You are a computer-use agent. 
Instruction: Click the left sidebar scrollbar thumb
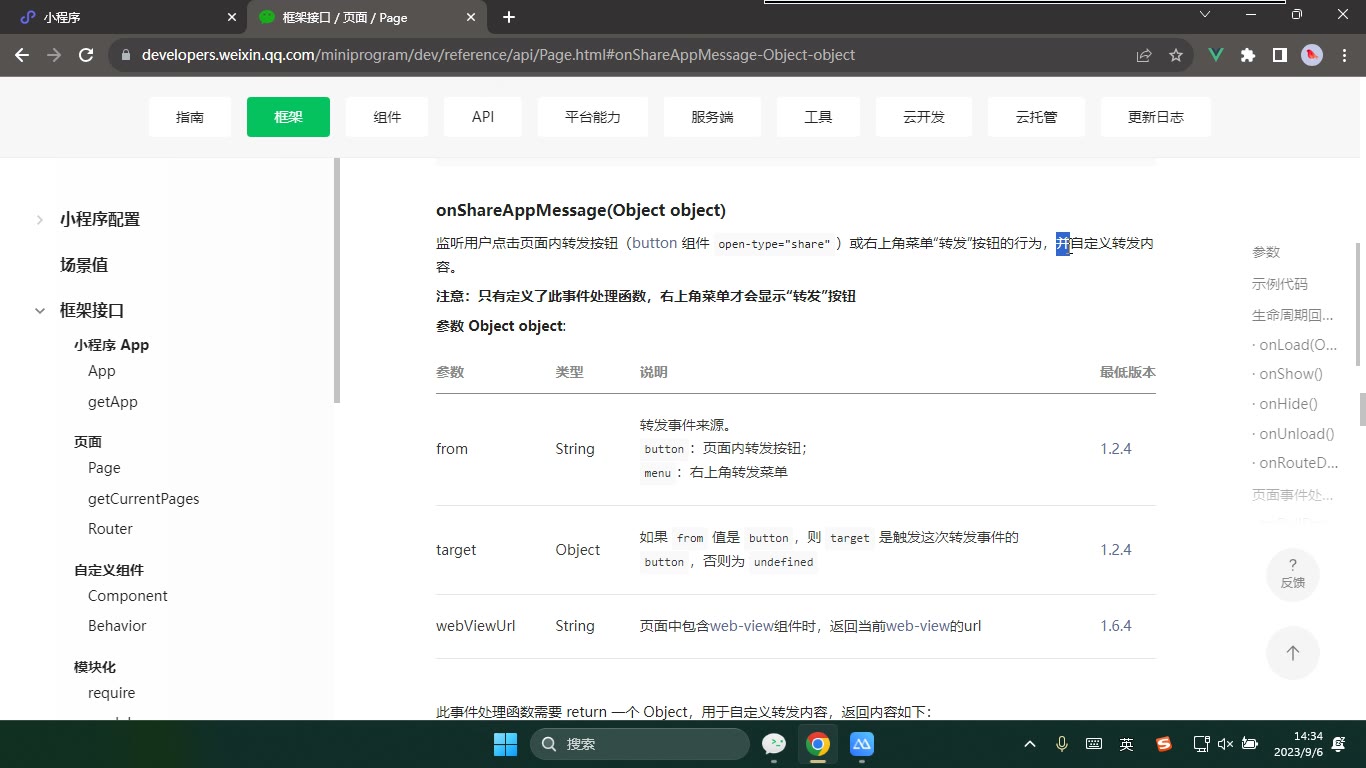click(337, 280)
